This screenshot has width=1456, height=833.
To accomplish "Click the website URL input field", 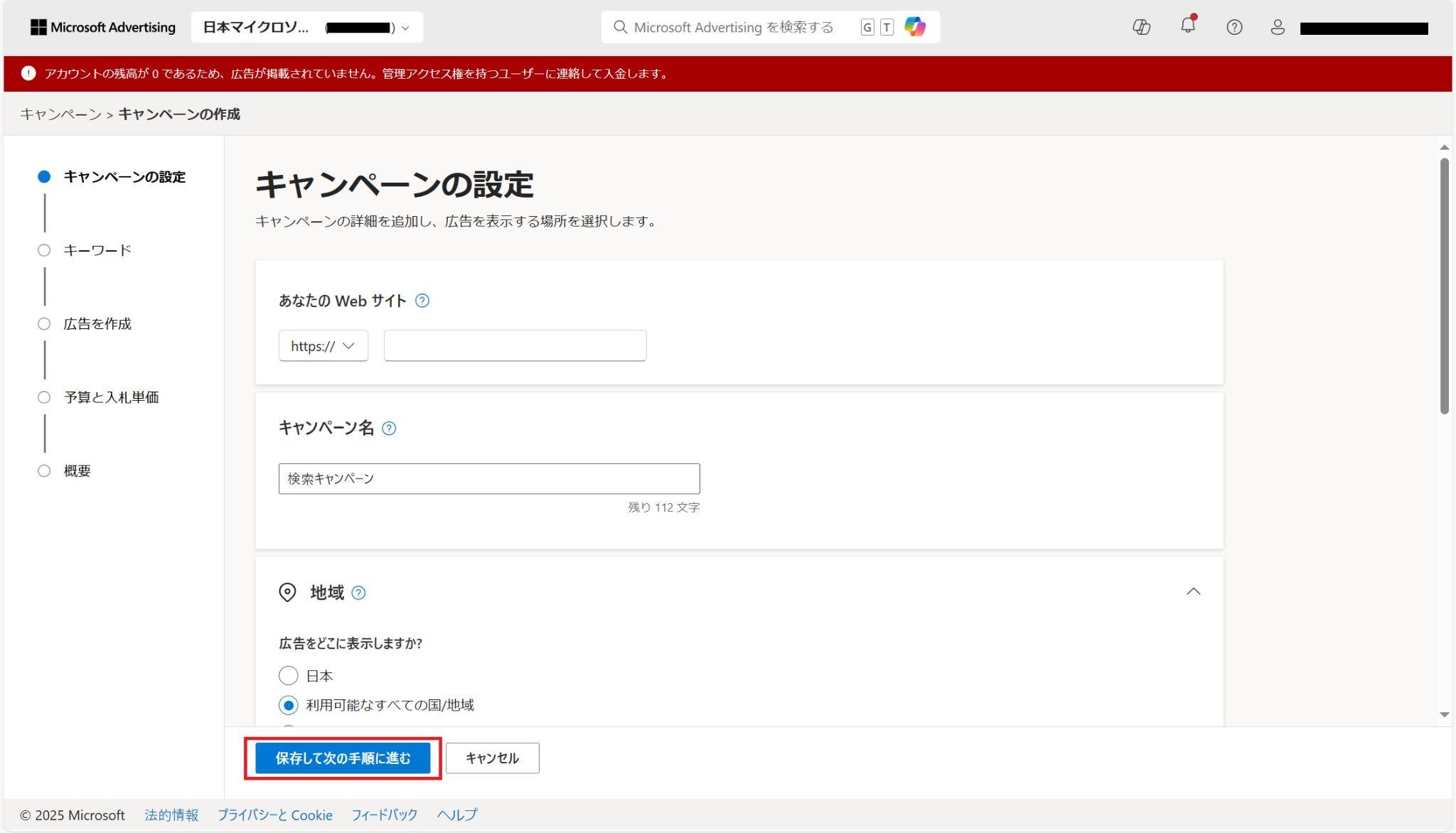I will pos(515,345).
